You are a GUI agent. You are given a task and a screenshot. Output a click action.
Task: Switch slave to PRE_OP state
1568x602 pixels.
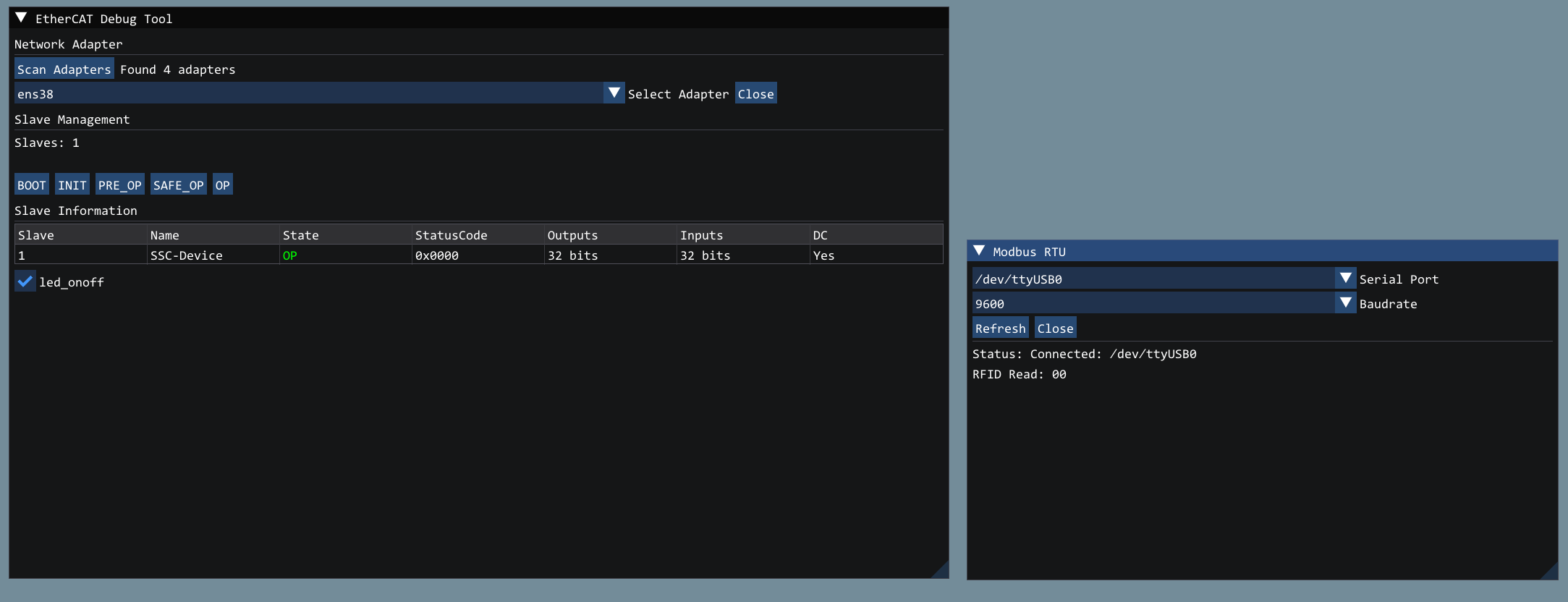pos(120,185)
